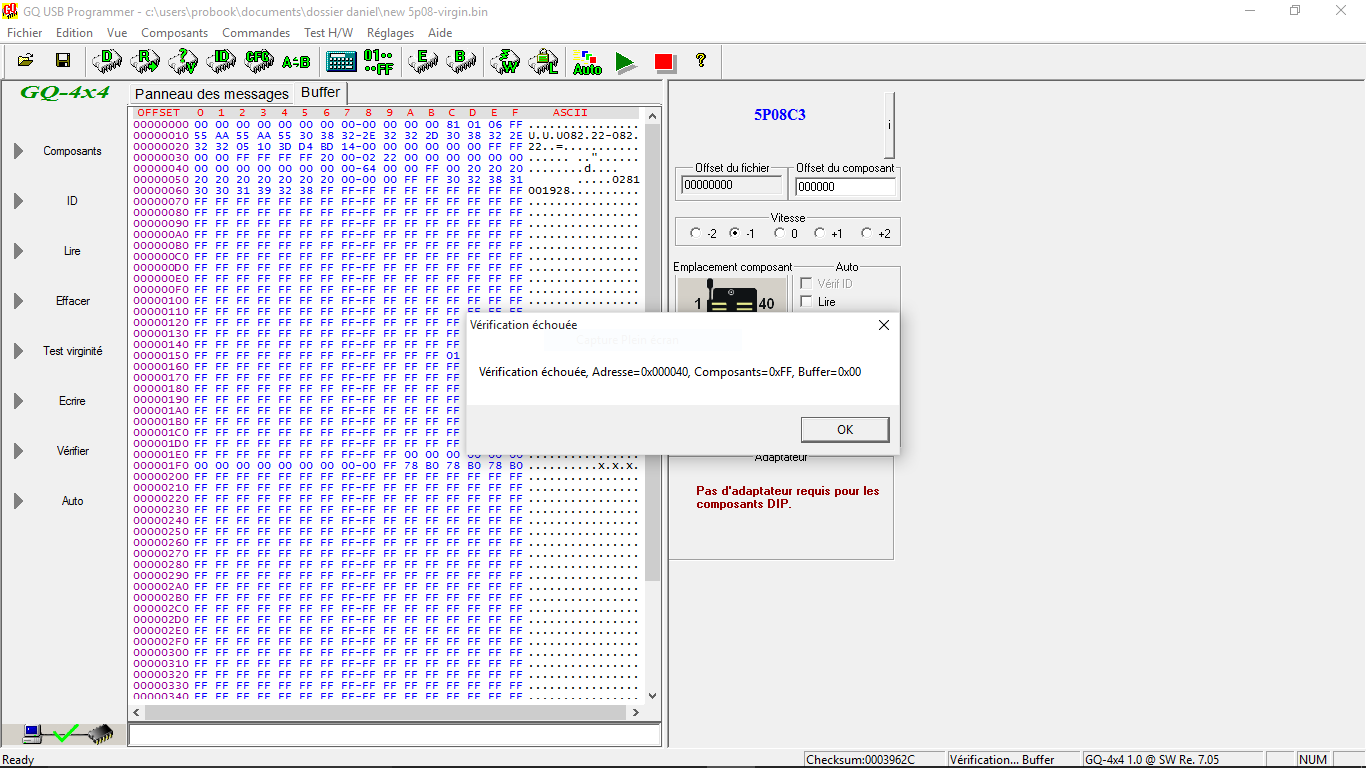Switch to Panneau des messages tab
This screenshot has width=1366, height=768.
[x=212, y=94]
